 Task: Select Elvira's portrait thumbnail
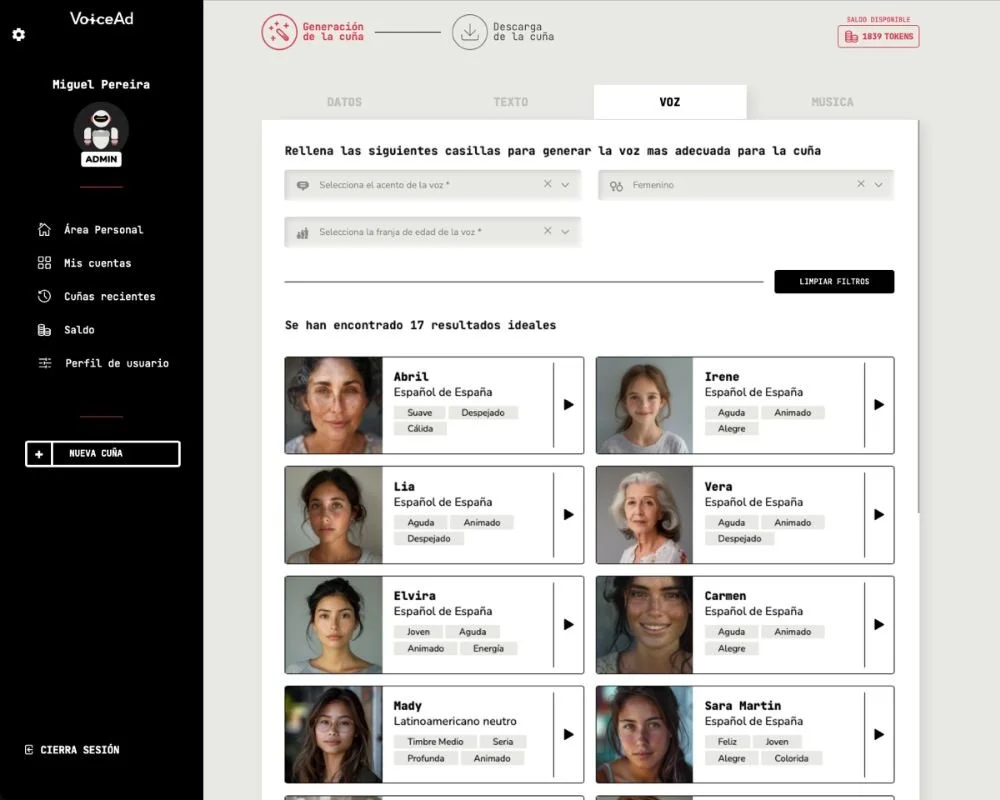[334, 625]
